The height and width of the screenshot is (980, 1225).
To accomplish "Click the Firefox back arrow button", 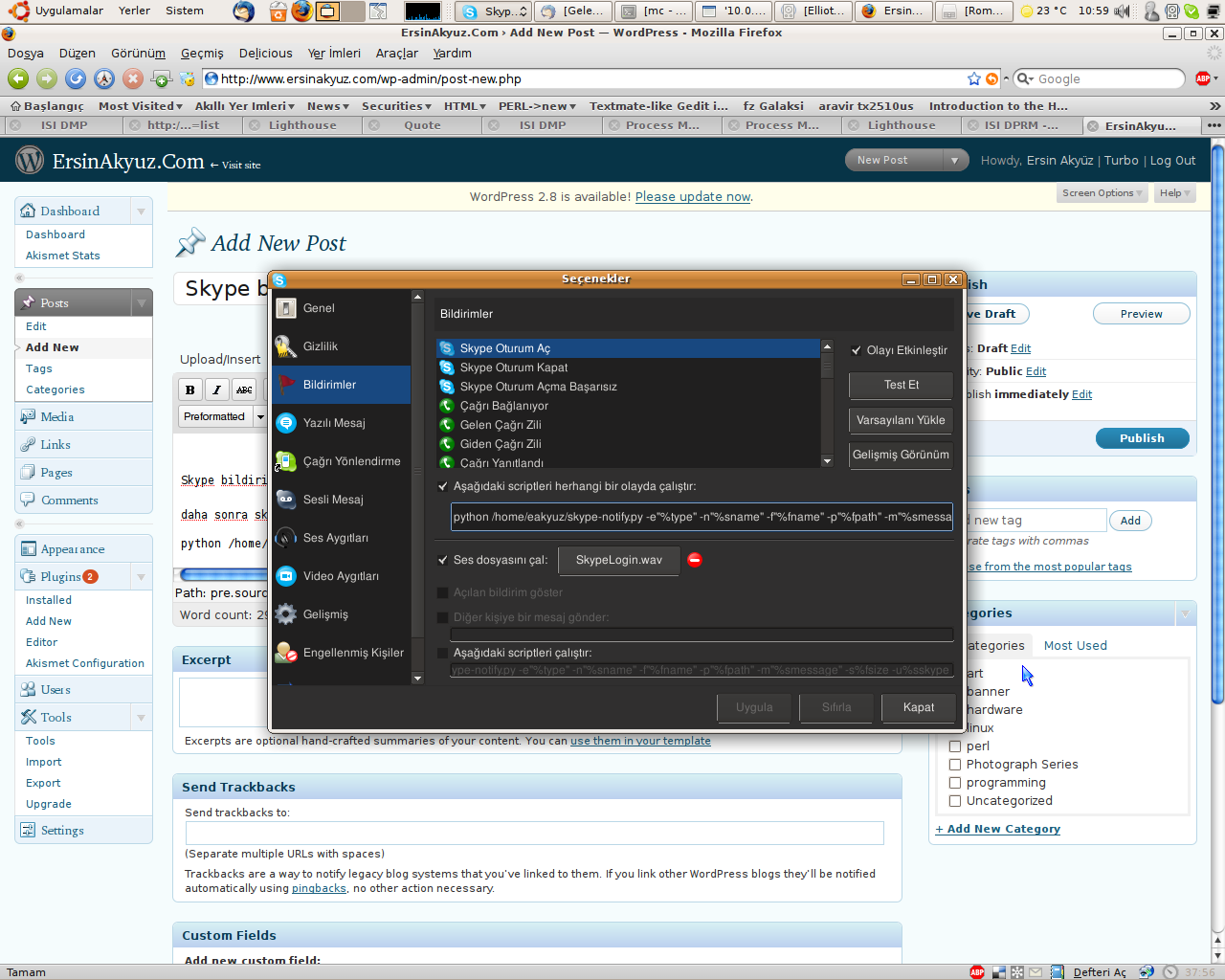I will [x=18, y=78].
